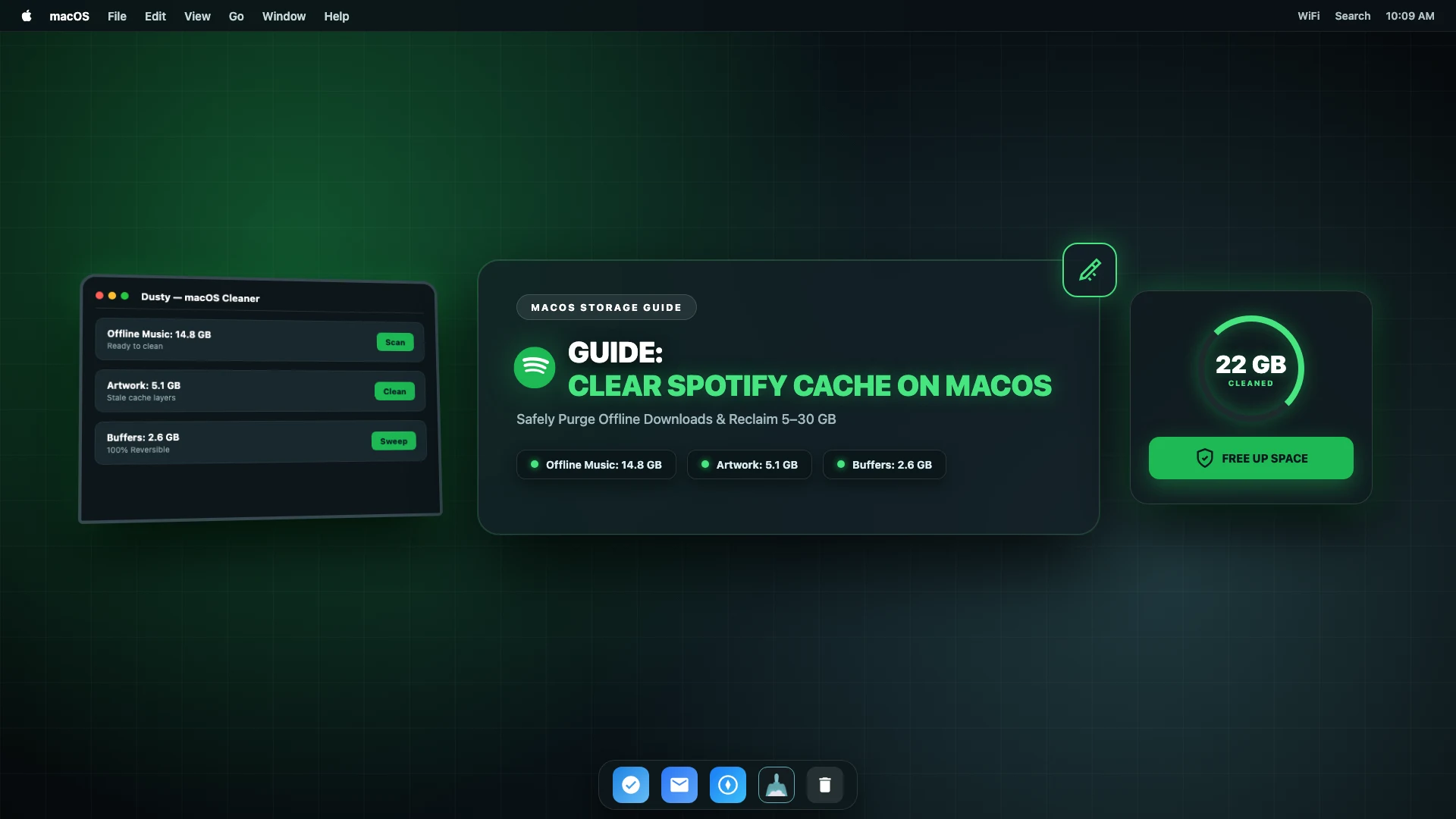Click the '100% Reversible' text
Image resolution: width=1456 pixels, height=819 pixels.
click(x=138, y=450)
